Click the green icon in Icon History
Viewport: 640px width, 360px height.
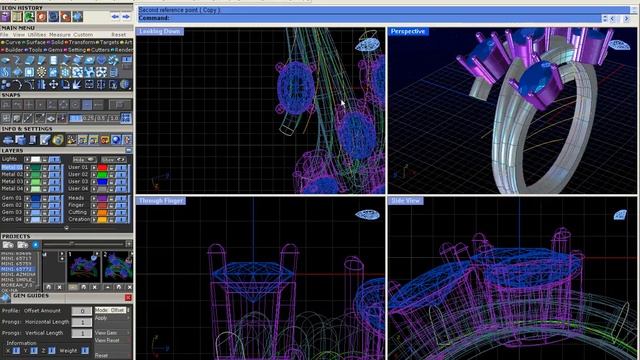tap(29, 17)
